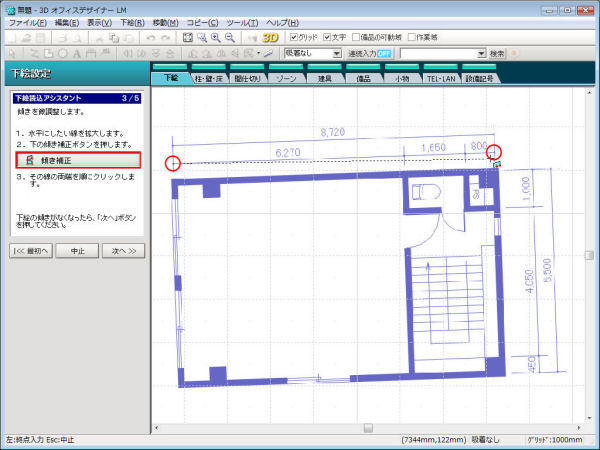Click the zoom in magnifier icon
Screen dimensions: 600x450
coord(215,37)
